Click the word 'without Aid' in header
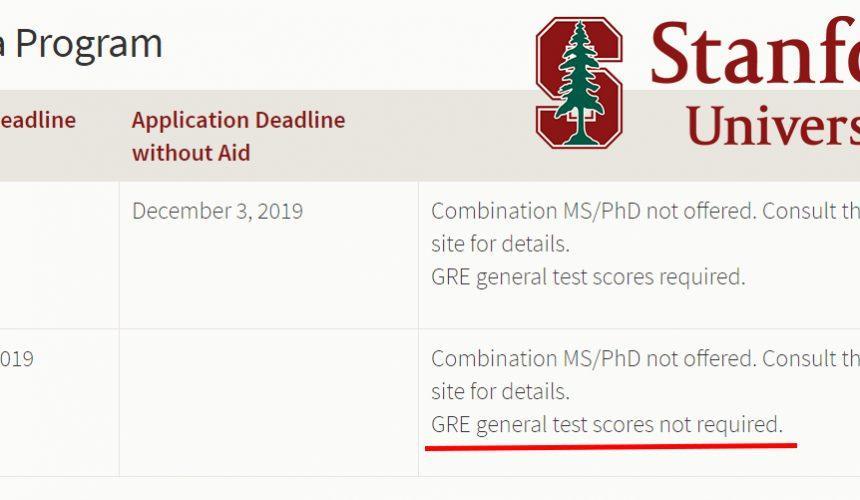The height and width of the screenshot is (500, 860). point(191,152)
